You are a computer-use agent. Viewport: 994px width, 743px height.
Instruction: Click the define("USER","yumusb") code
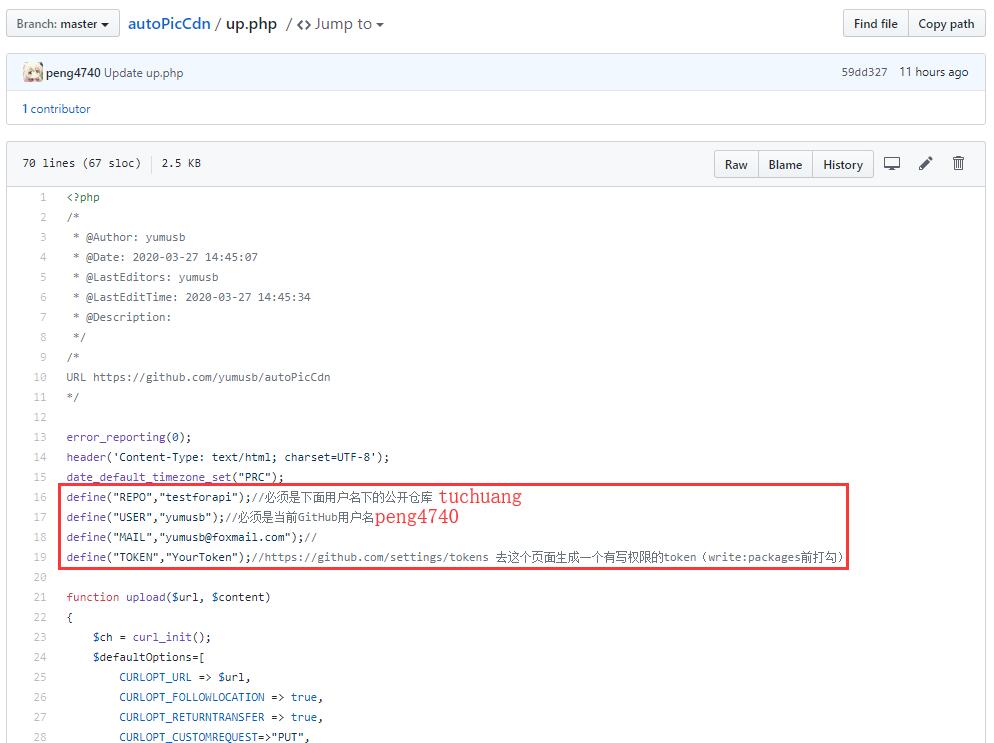coord(145,517)
